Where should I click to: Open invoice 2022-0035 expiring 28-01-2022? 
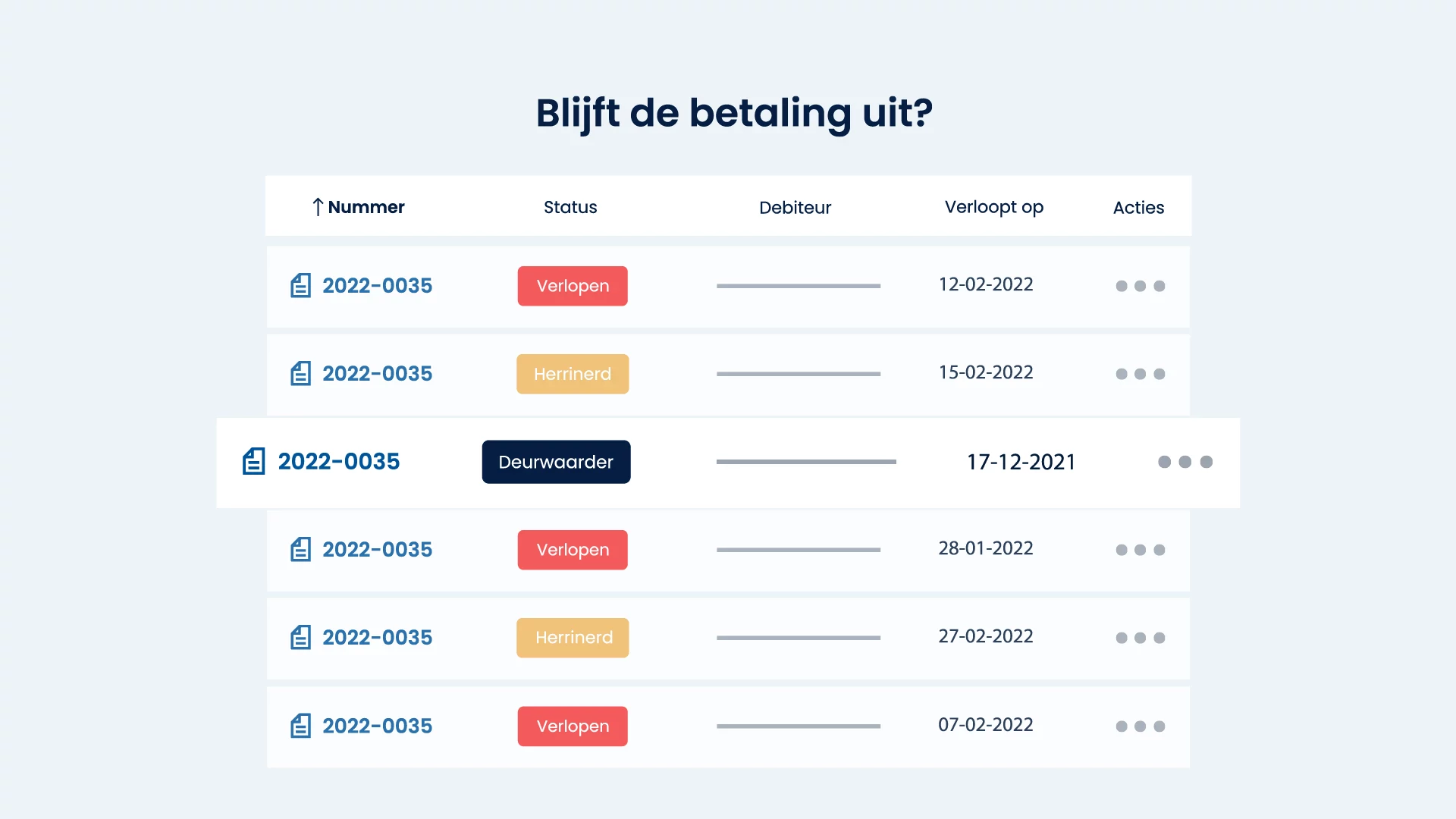377,549
